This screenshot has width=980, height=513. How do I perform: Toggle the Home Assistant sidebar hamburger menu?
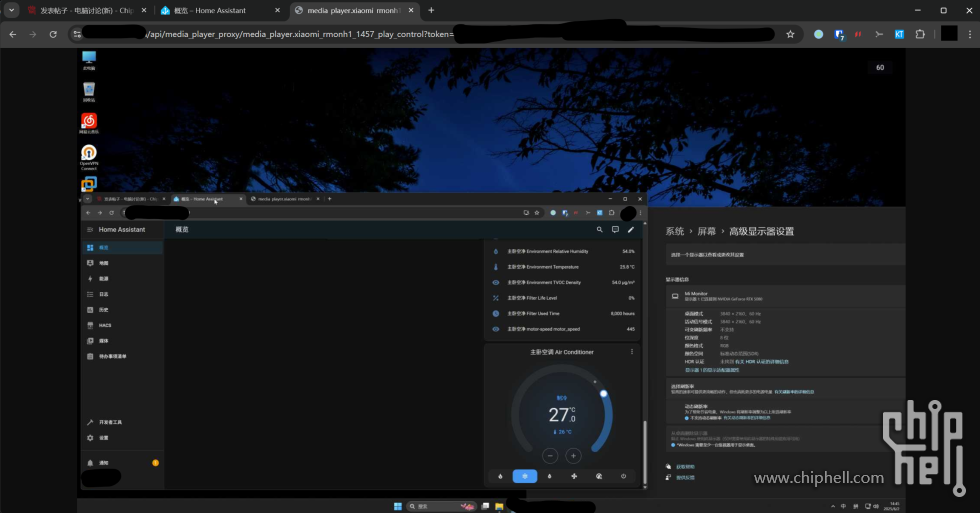tap(90, 230)
